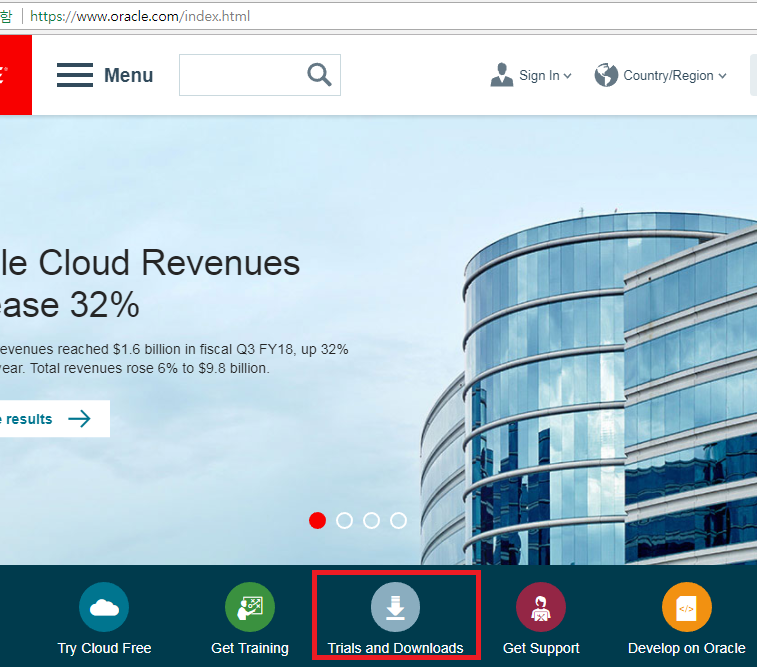Screen dimensions: 757x667
Task: Select the second carousel dot
Action: pos(344,521)
